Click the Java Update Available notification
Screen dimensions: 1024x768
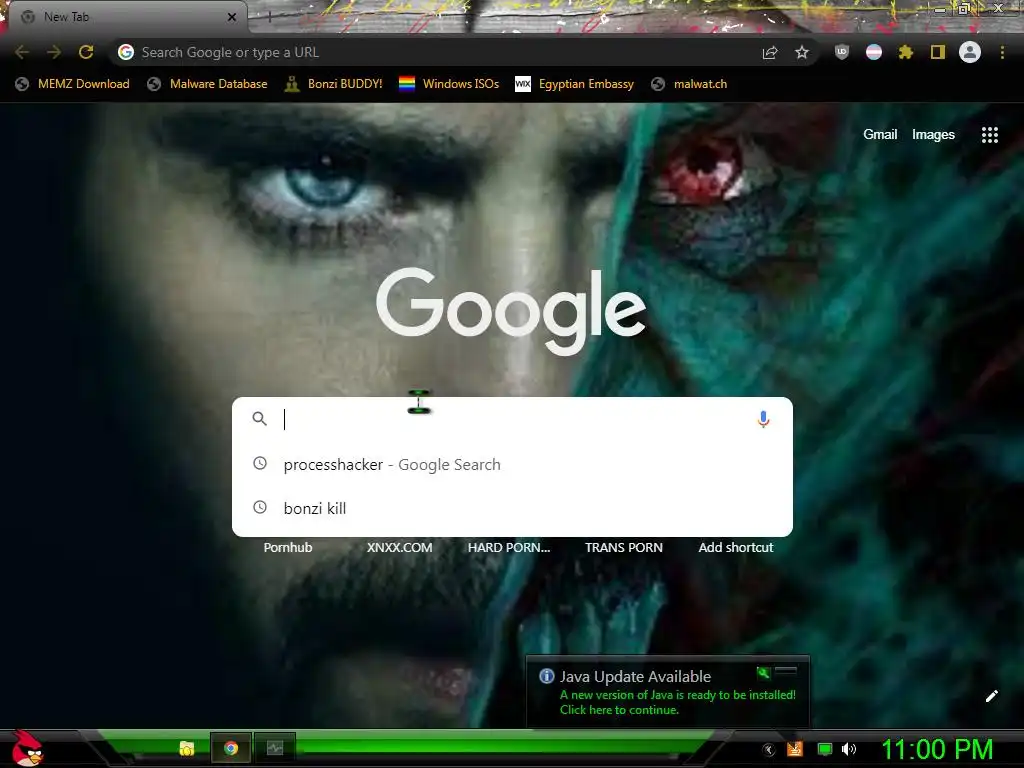point(667,692)
